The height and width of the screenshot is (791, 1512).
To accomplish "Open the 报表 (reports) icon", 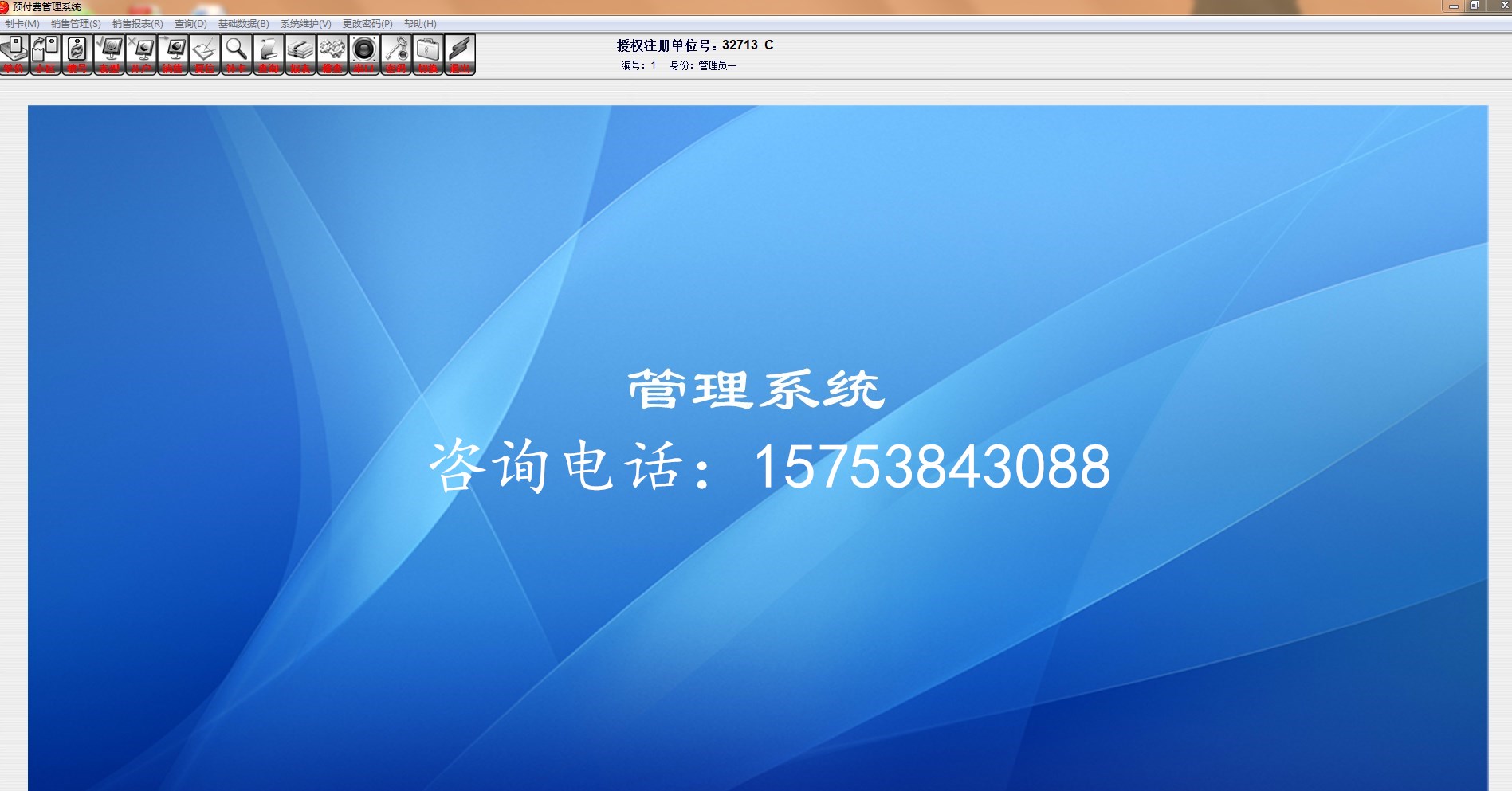I will tap(300, 52).
